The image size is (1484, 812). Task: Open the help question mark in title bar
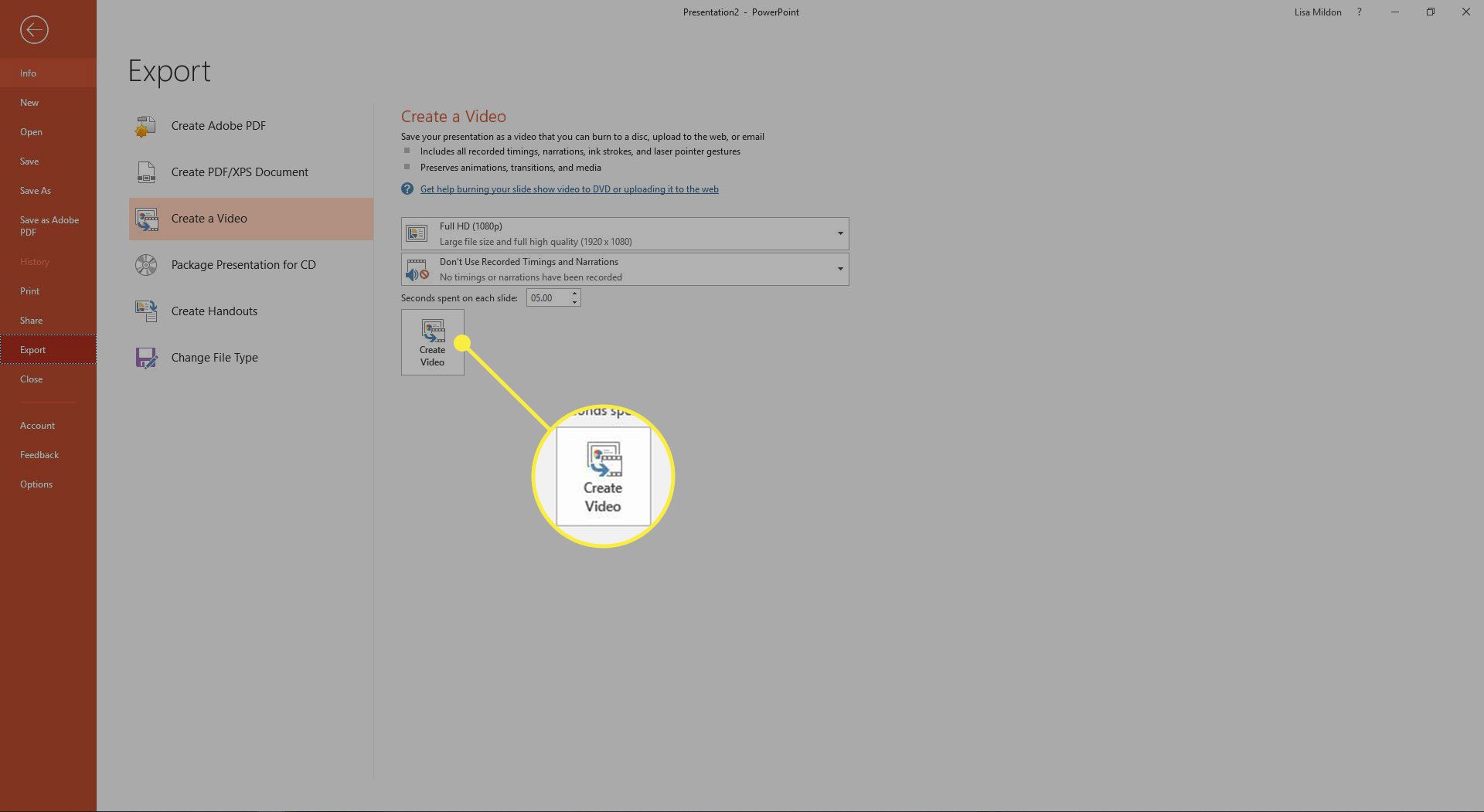tap(1359, 12)
